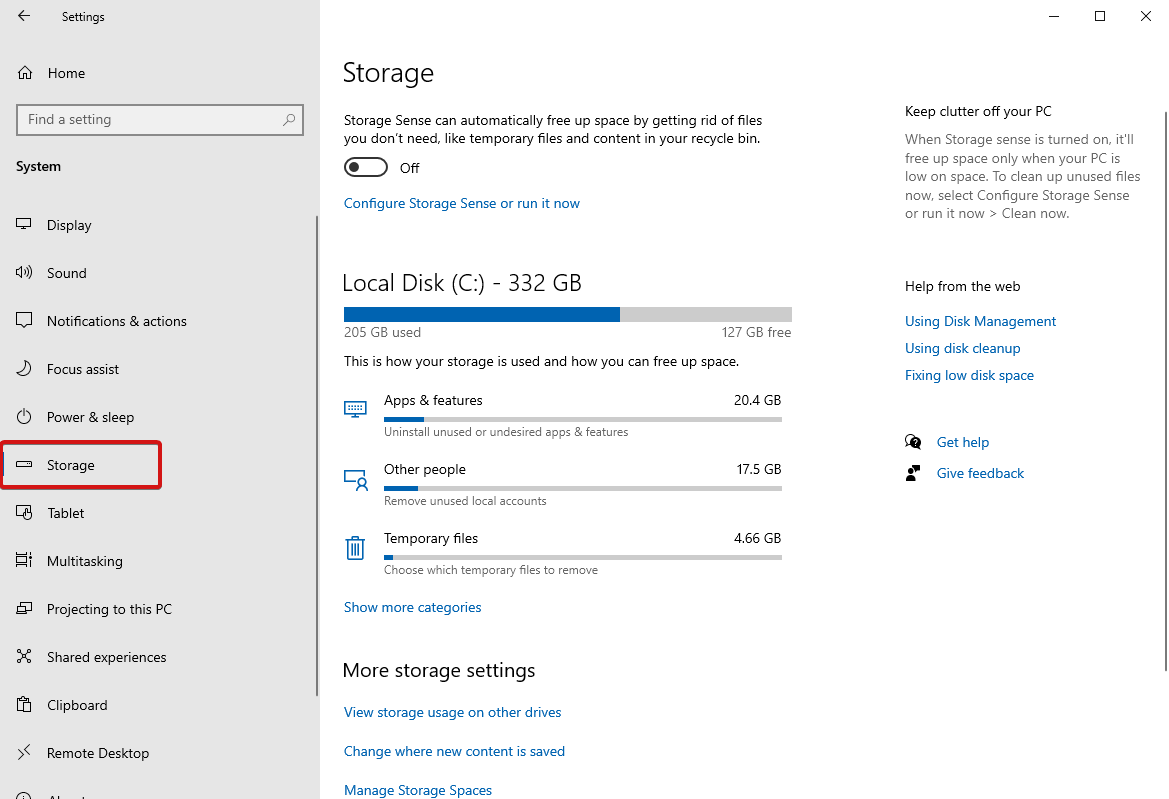The width and height of the screenshot is (1169, 799).
Task: Open Change where new content is saved
Action: point(454,751)
